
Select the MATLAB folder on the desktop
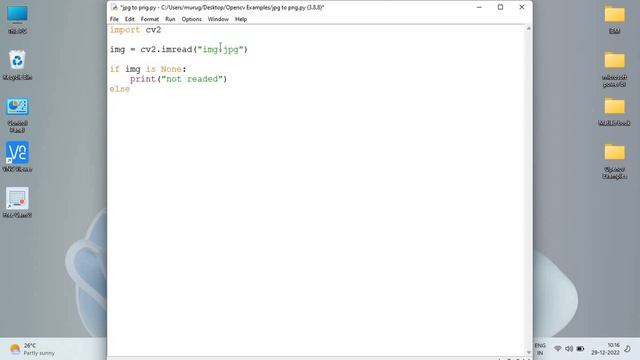[x=614, y=111]
